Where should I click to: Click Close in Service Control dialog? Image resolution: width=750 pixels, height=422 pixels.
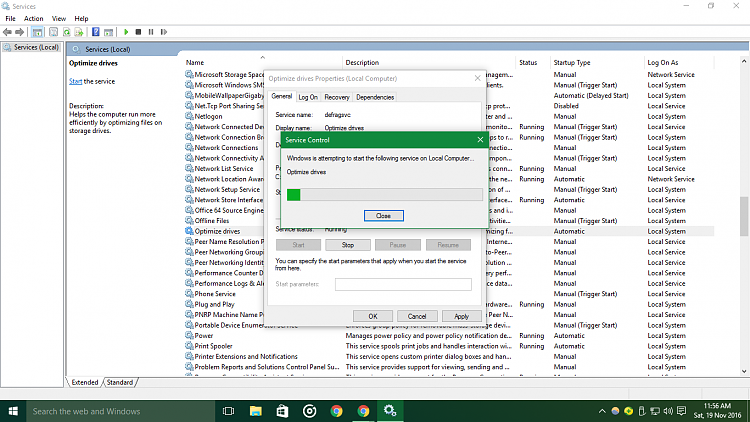(x=384, y=216)
